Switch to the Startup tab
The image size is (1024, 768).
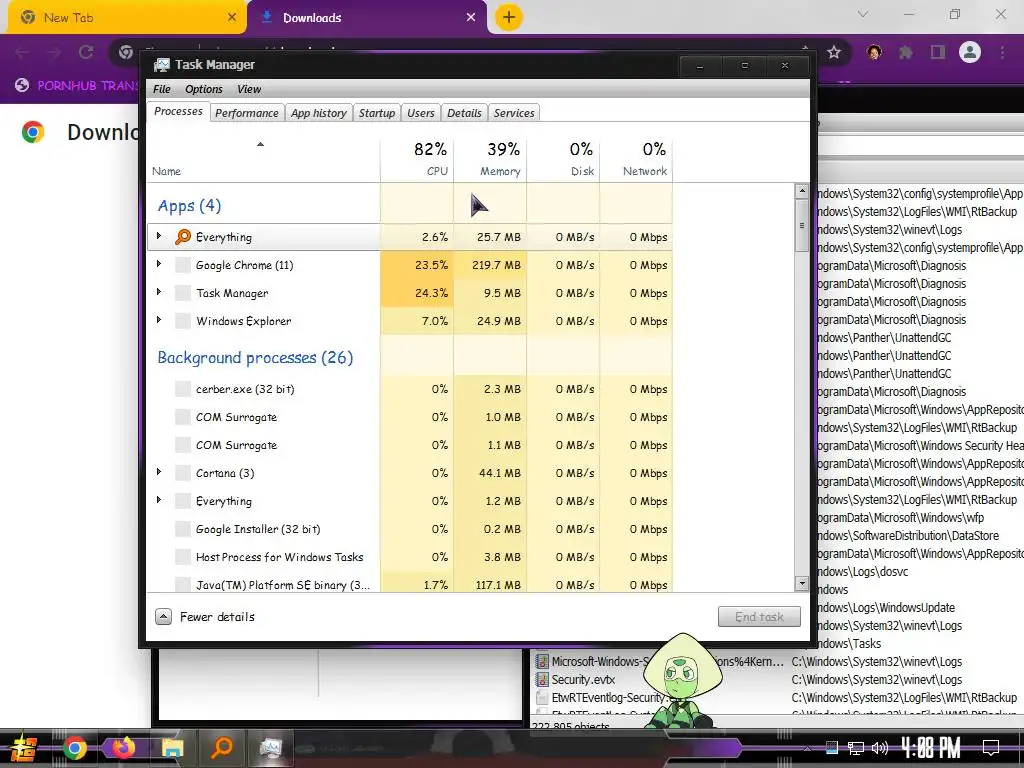(377, 113)
